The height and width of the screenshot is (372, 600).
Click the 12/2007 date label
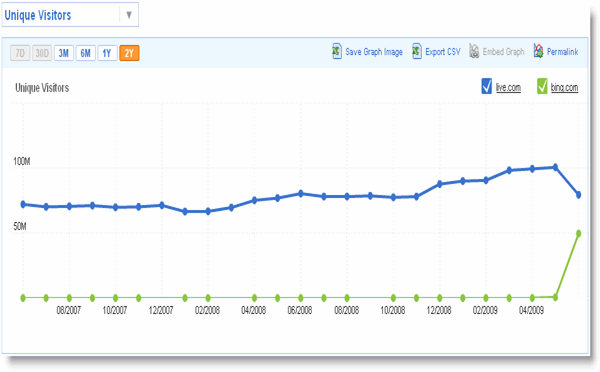click(161, 310)
